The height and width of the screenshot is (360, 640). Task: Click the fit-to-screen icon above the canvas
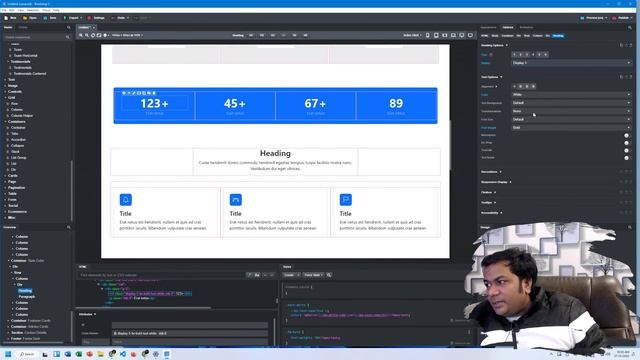point(99,36)
